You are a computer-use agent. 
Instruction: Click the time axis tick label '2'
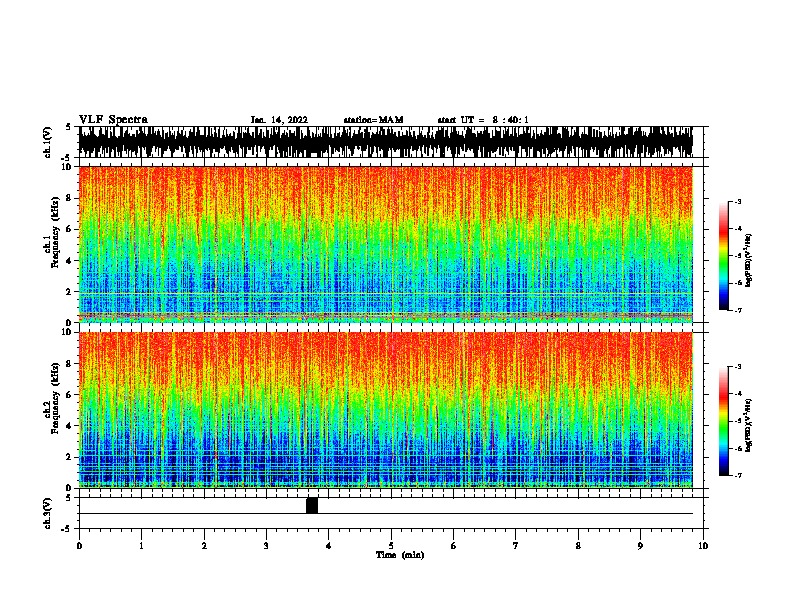coord(204,546)
